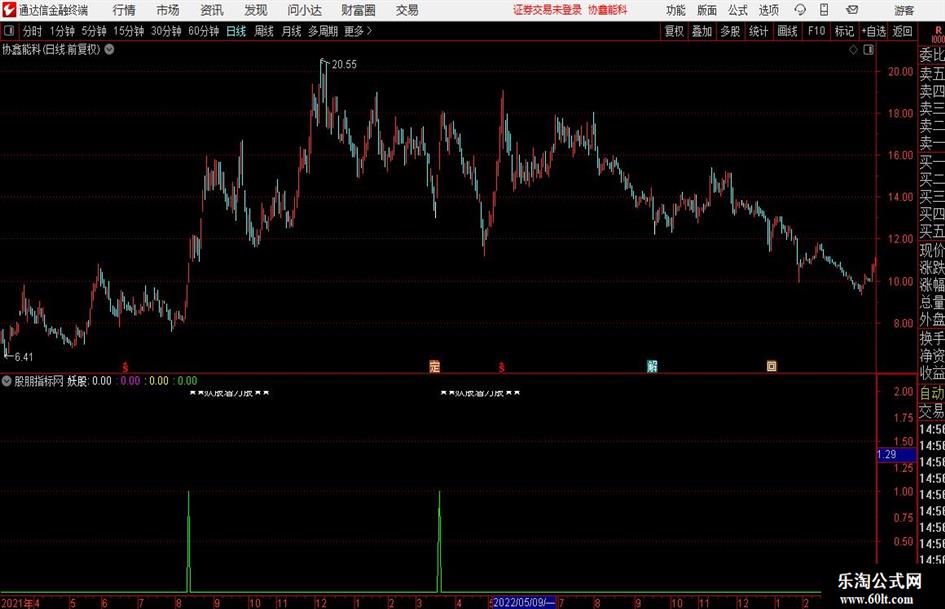Open the 行情 menu
945x609 pixels.
click(124, 10)
